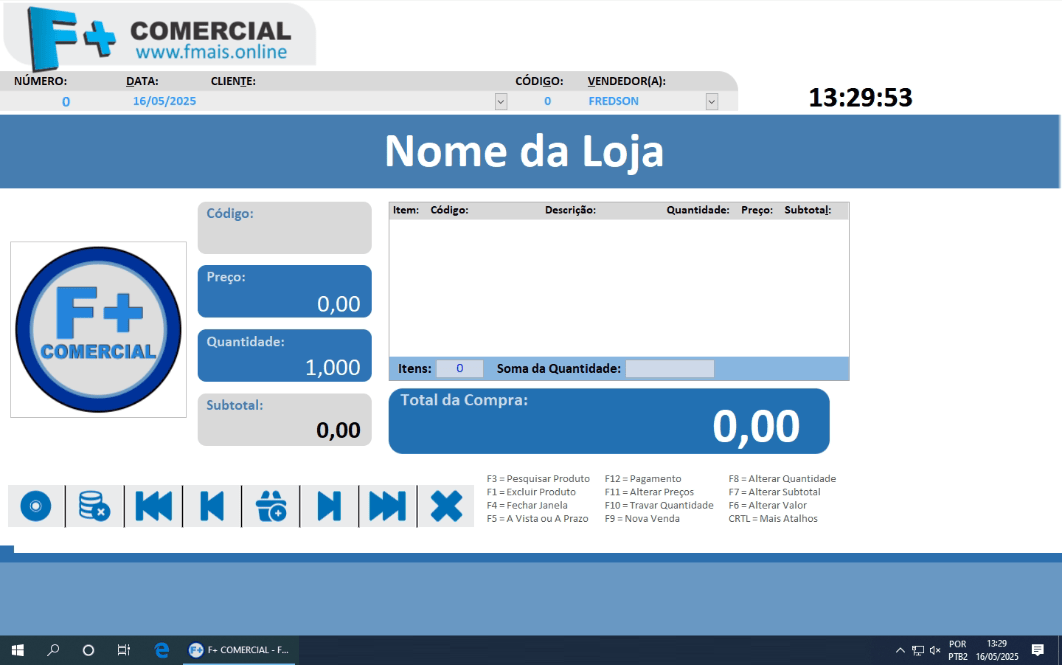Open the Windows notification center icon
The height and width of the screenshot is (665, 1062).
click(x=1037, y=650)
